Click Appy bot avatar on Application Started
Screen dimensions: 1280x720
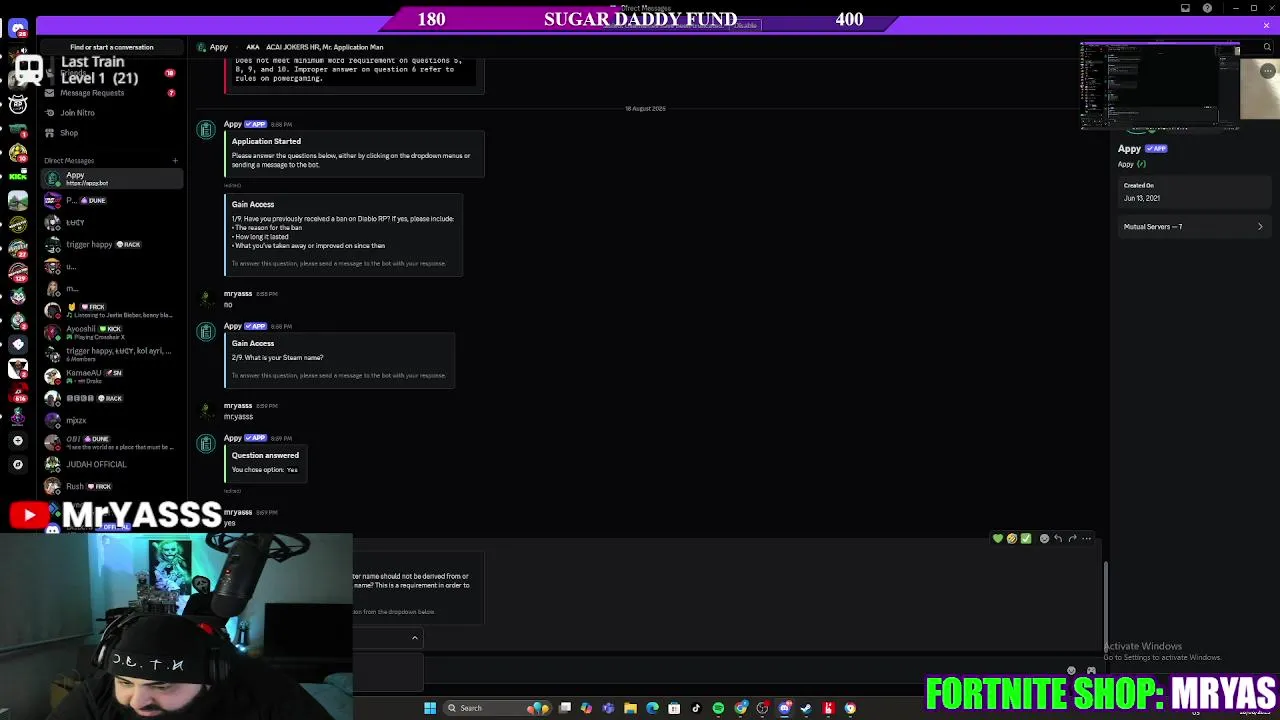coord(206,130)
